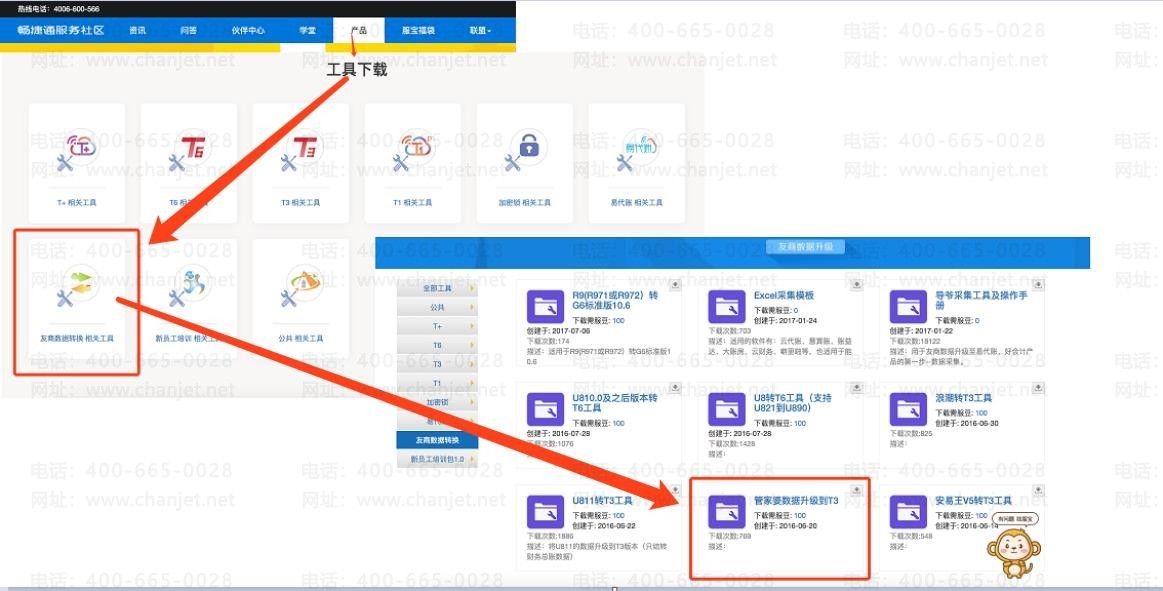
Task: Click the download icon on the R9转G6标准版10.6 card
Action: pos(675,285)
